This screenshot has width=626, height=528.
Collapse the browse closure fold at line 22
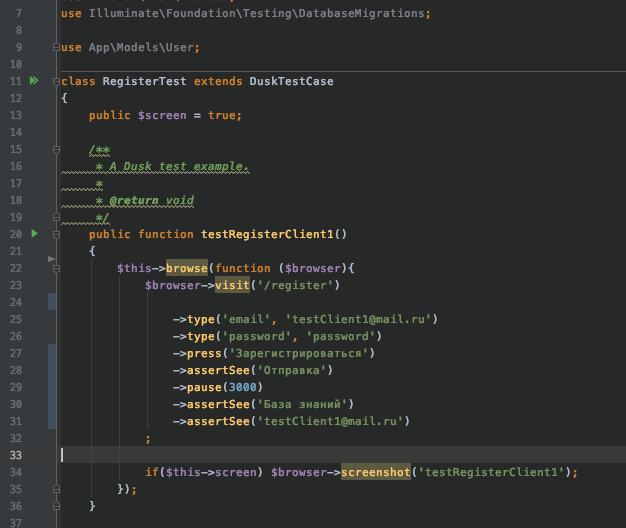coord(56,269)
